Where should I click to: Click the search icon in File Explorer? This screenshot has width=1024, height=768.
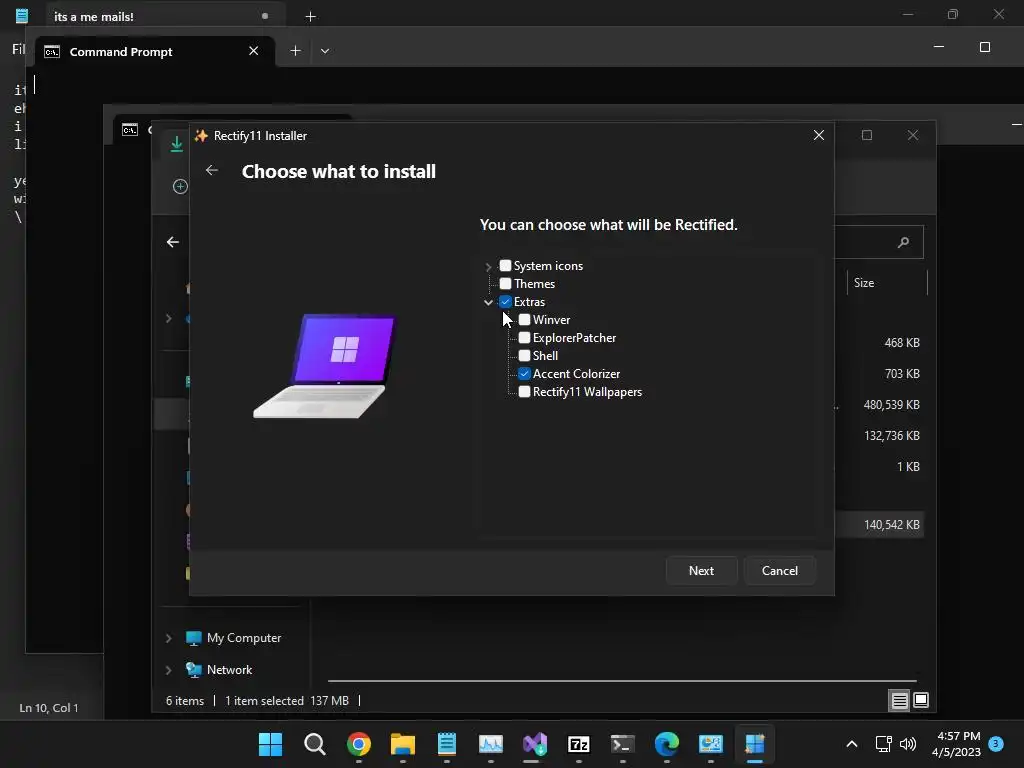click(904, 242)
